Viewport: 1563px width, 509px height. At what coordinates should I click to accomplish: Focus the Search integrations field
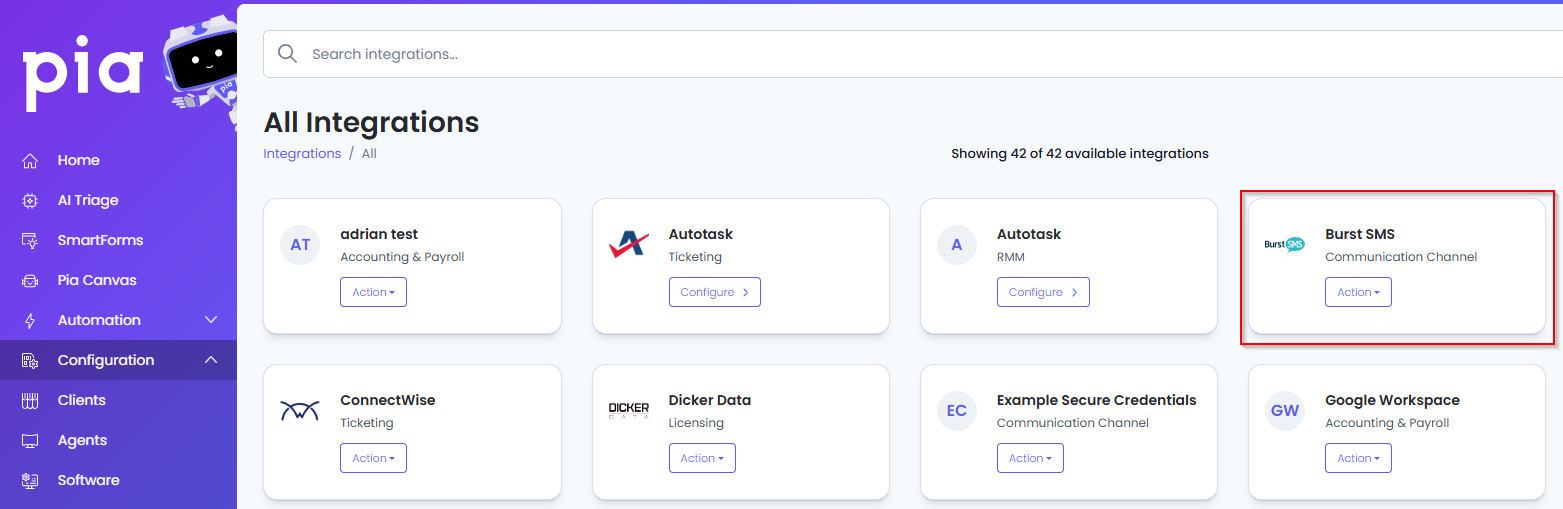pos(913,54)
